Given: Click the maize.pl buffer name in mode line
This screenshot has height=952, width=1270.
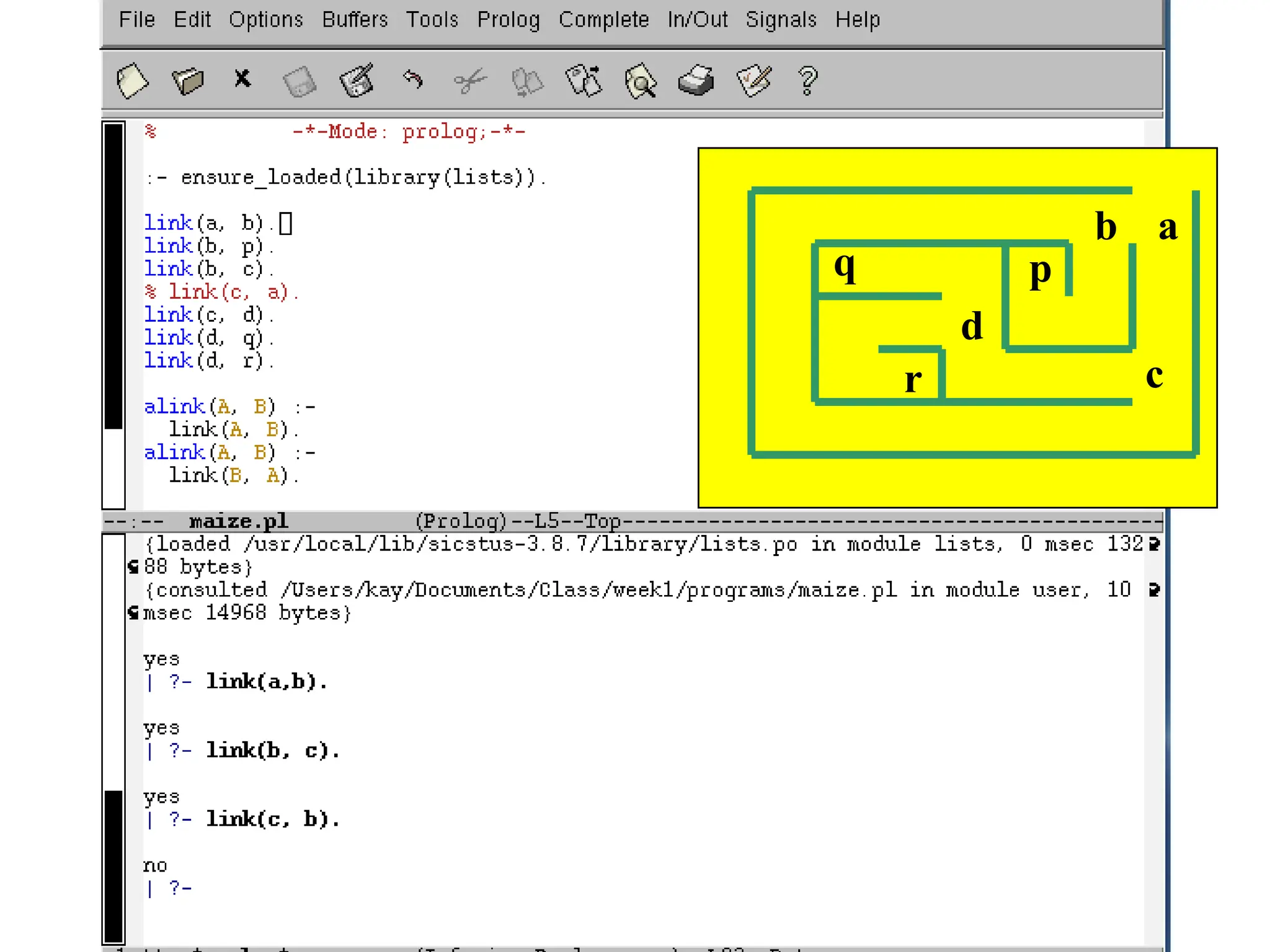Looking at the screenshot, I should point(239,521).
